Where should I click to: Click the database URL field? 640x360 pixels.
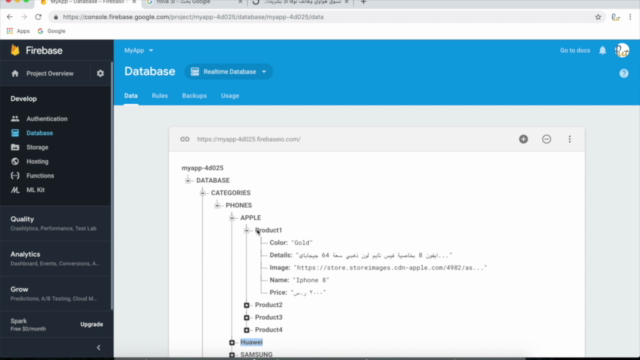click(249, 139)
